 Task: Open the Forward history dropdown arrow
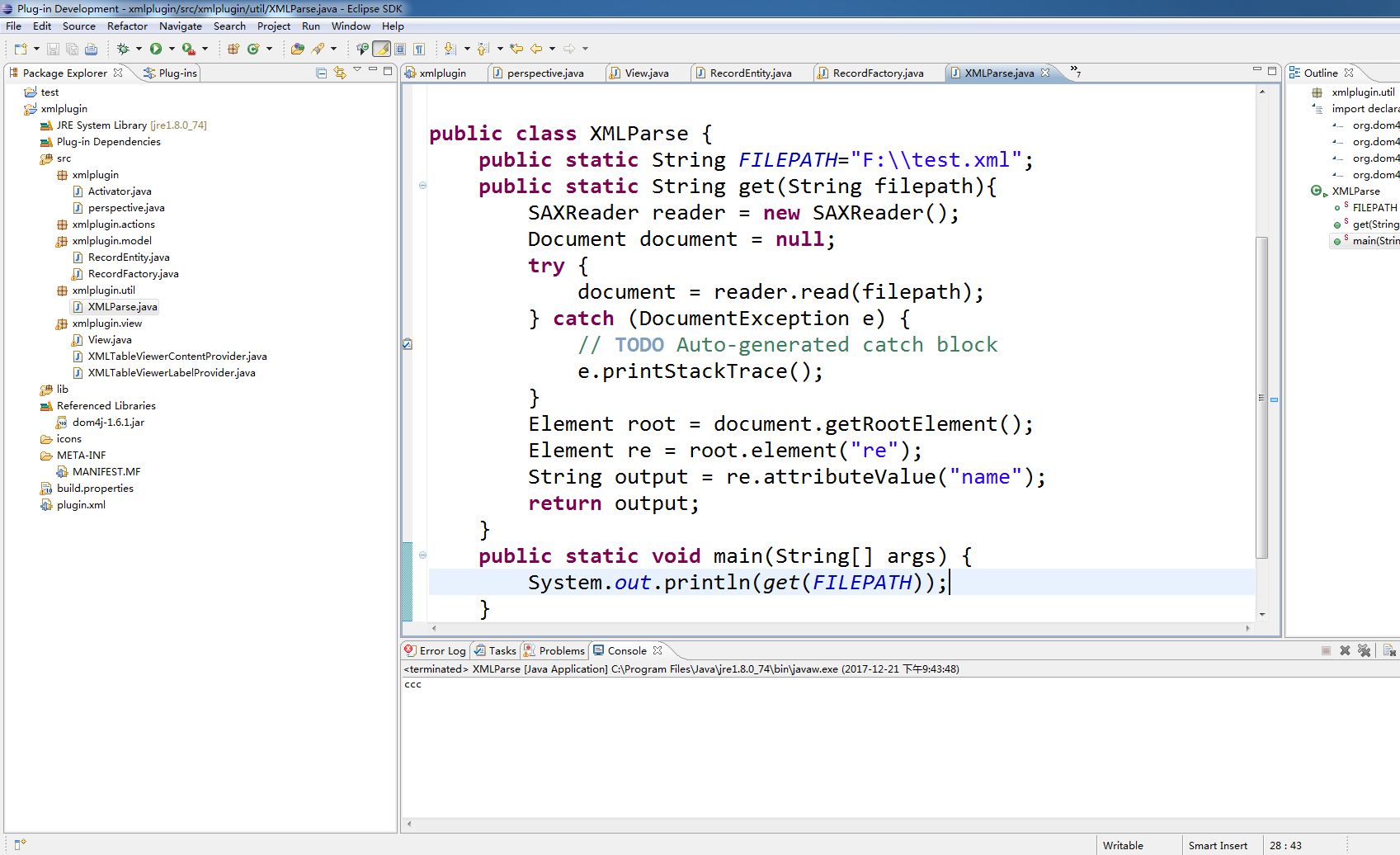pyautogui.click(x=585, y=49)
